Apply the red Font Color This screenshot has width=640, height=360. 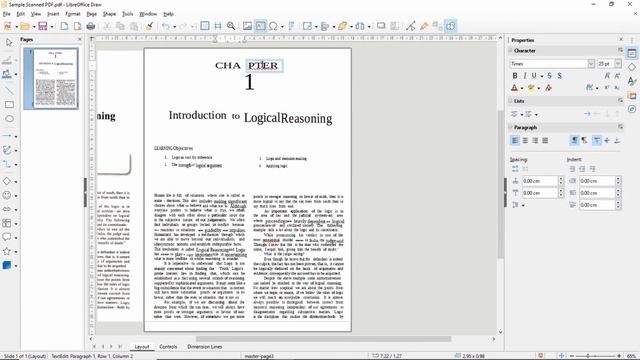[x=514, y=88]
